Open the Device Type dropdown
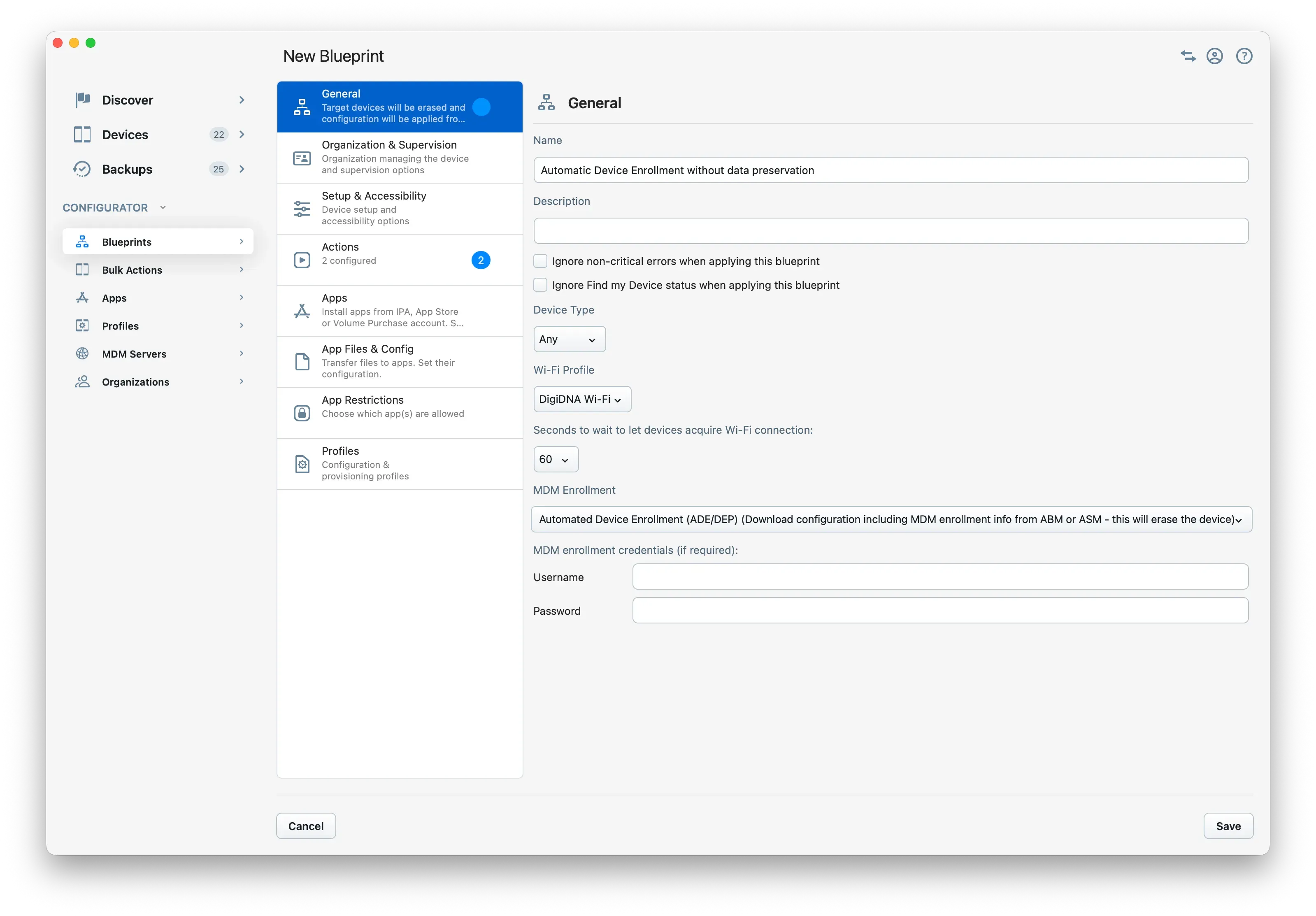Viewport: 1316px width, 916px height. (569, 339)
